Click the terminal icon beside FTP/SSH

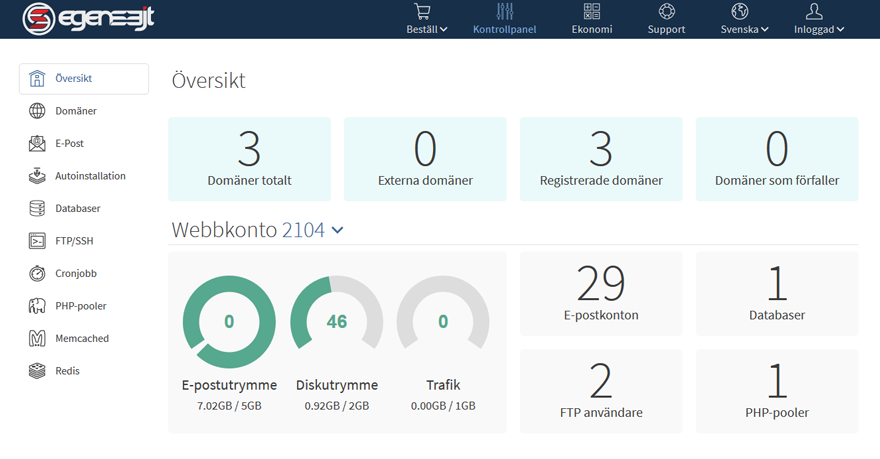pos(37,241)
